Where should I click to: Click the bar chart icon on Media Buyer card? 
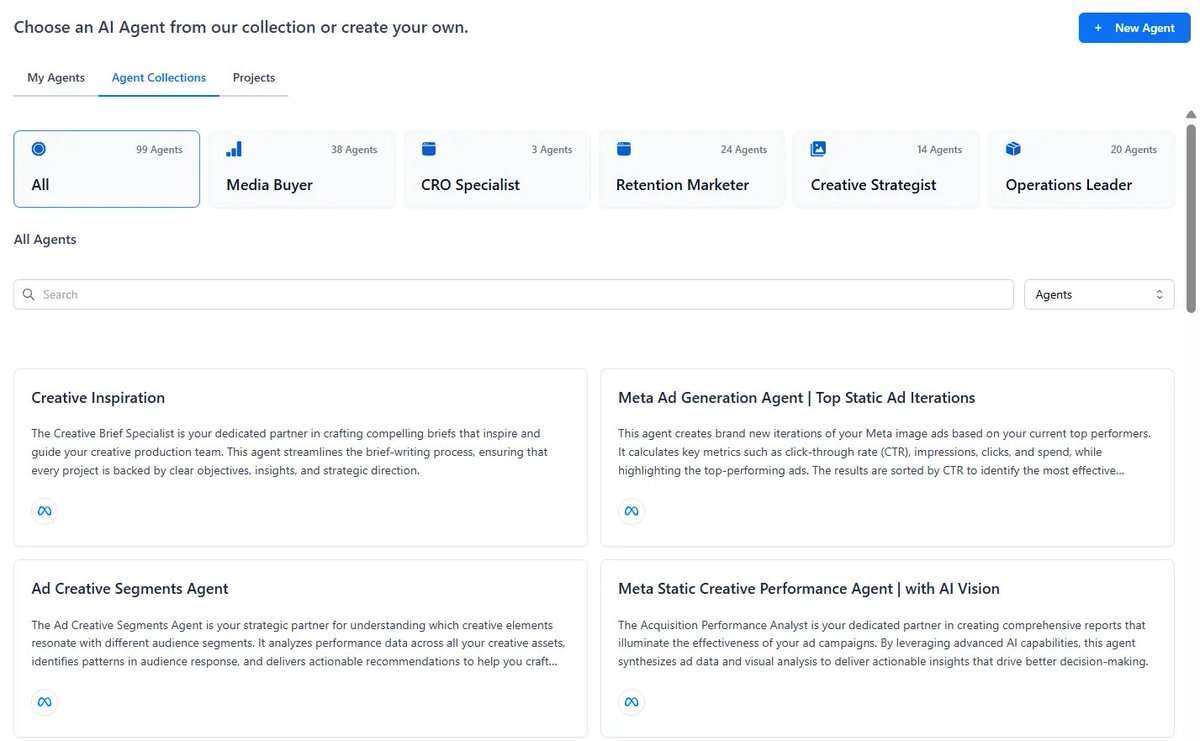(x=234, y=149)
